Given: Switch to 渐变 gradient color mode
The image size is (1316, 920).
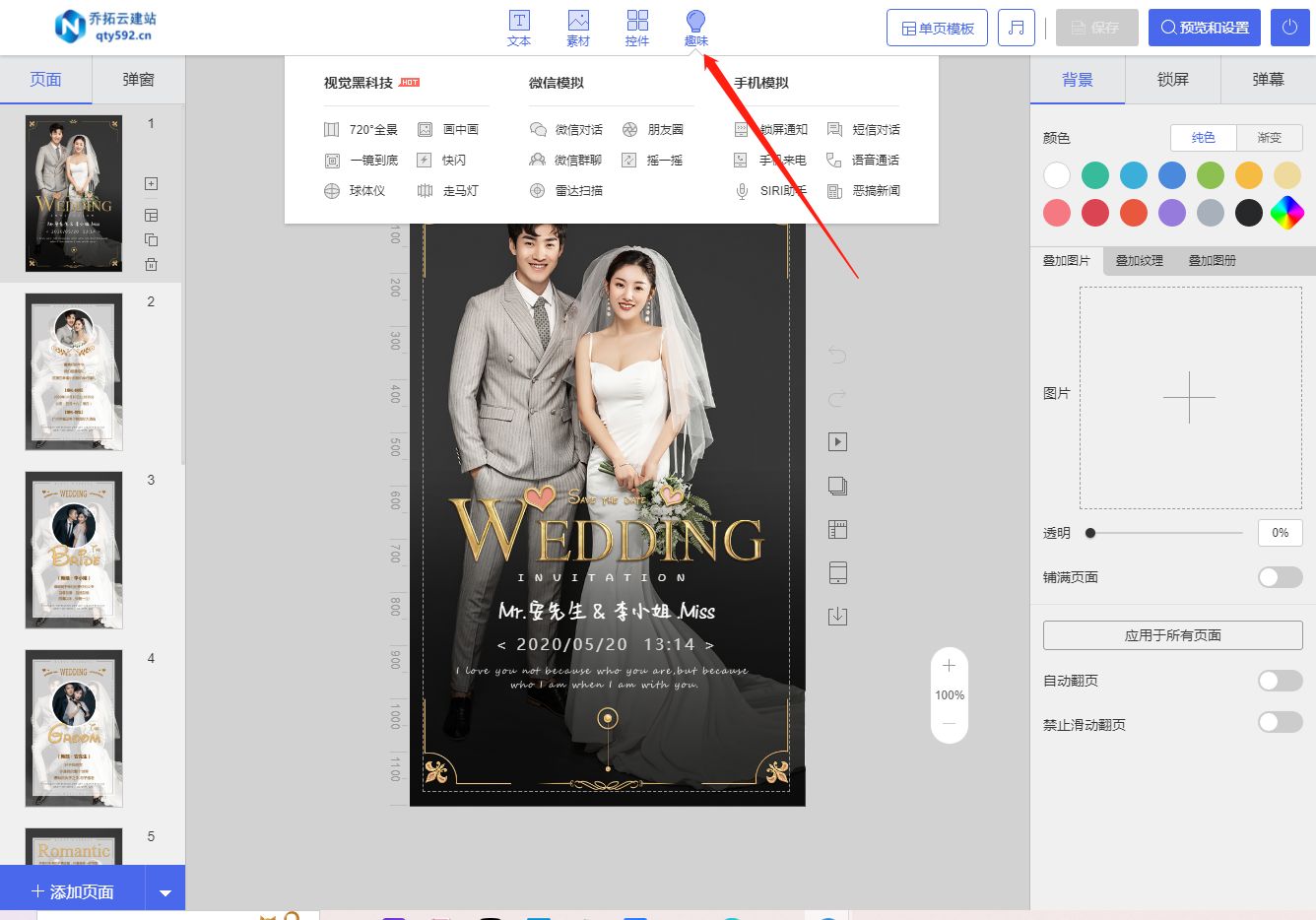Looking at the screenshot, I should [x=1270, y=138].
